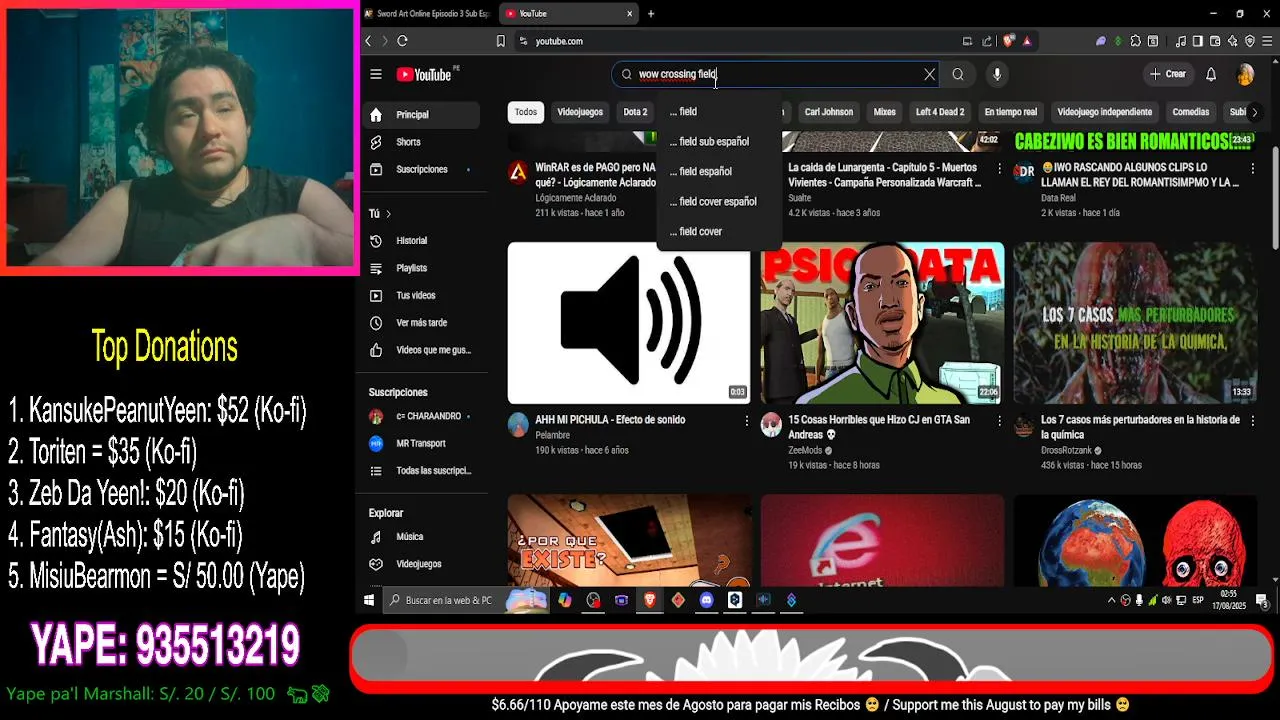Open Ver más tarde in sidebar

pos(420,323)
